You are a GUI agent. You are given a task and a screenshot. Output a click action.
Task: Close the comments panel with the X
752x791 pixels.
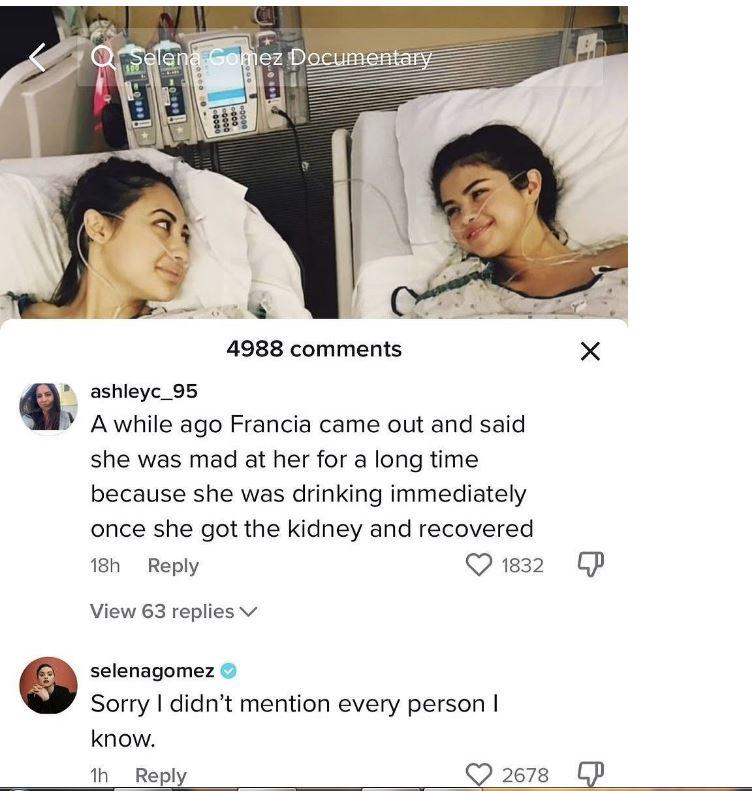[590, 351]
